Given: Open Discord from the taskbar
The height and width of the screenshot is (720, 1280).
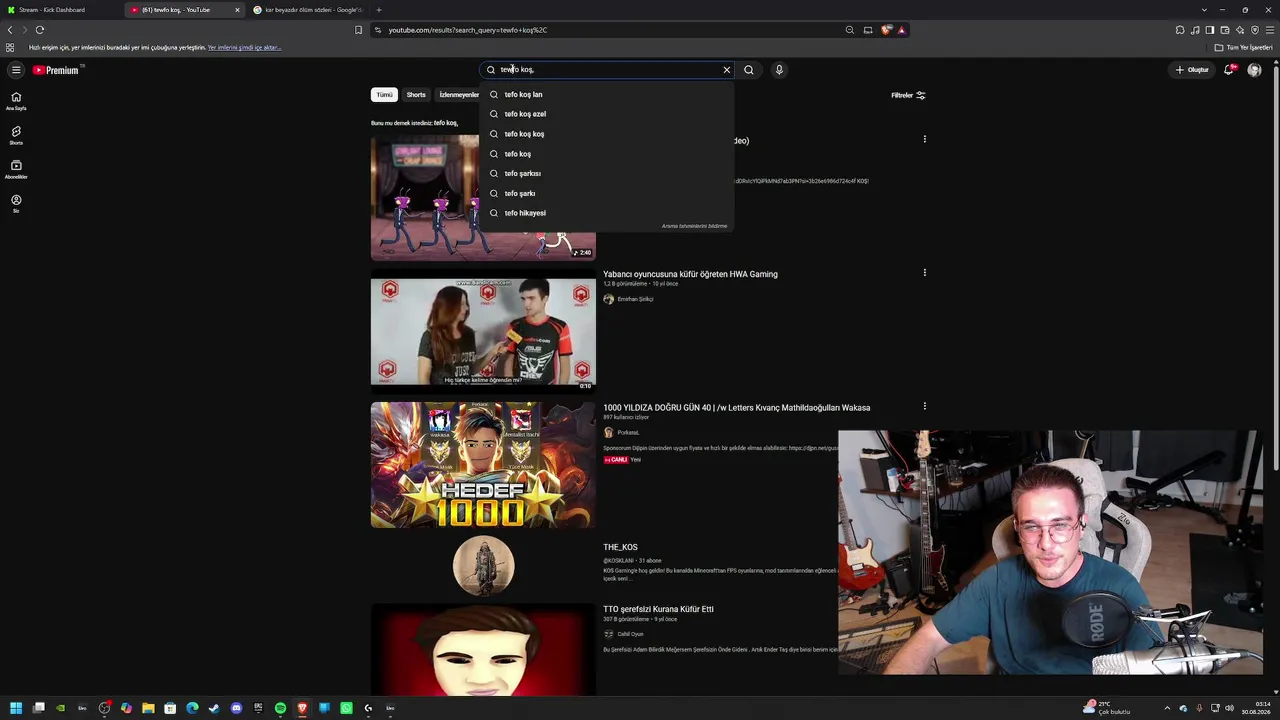Looking at the screenshot, I should (x=236, y=708).
